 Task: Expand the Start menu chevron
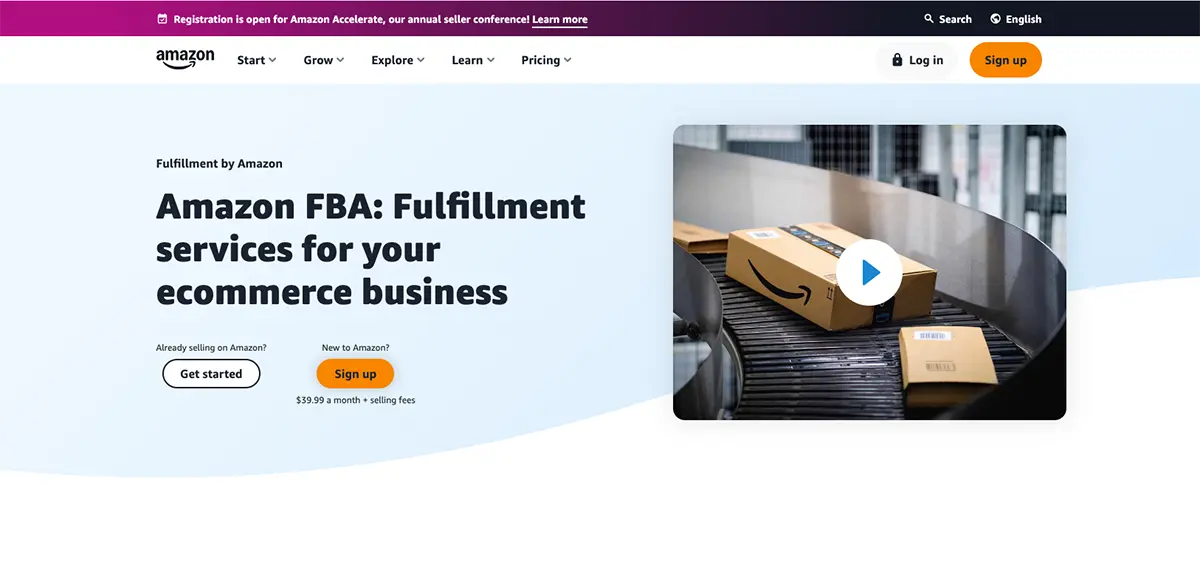(x=272, y=60)
